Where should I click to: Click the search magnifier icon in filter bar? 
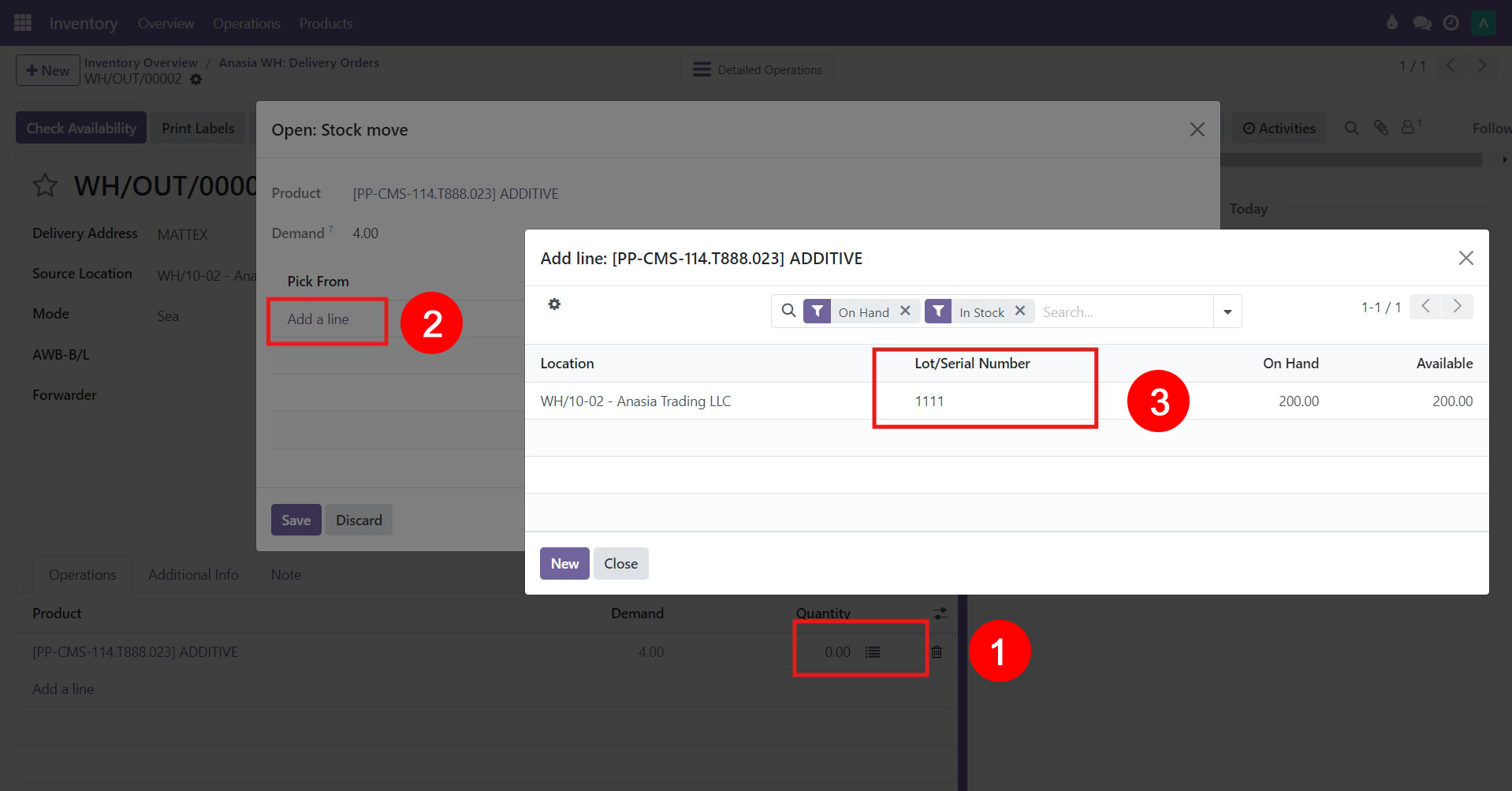(x=788, y=312)
